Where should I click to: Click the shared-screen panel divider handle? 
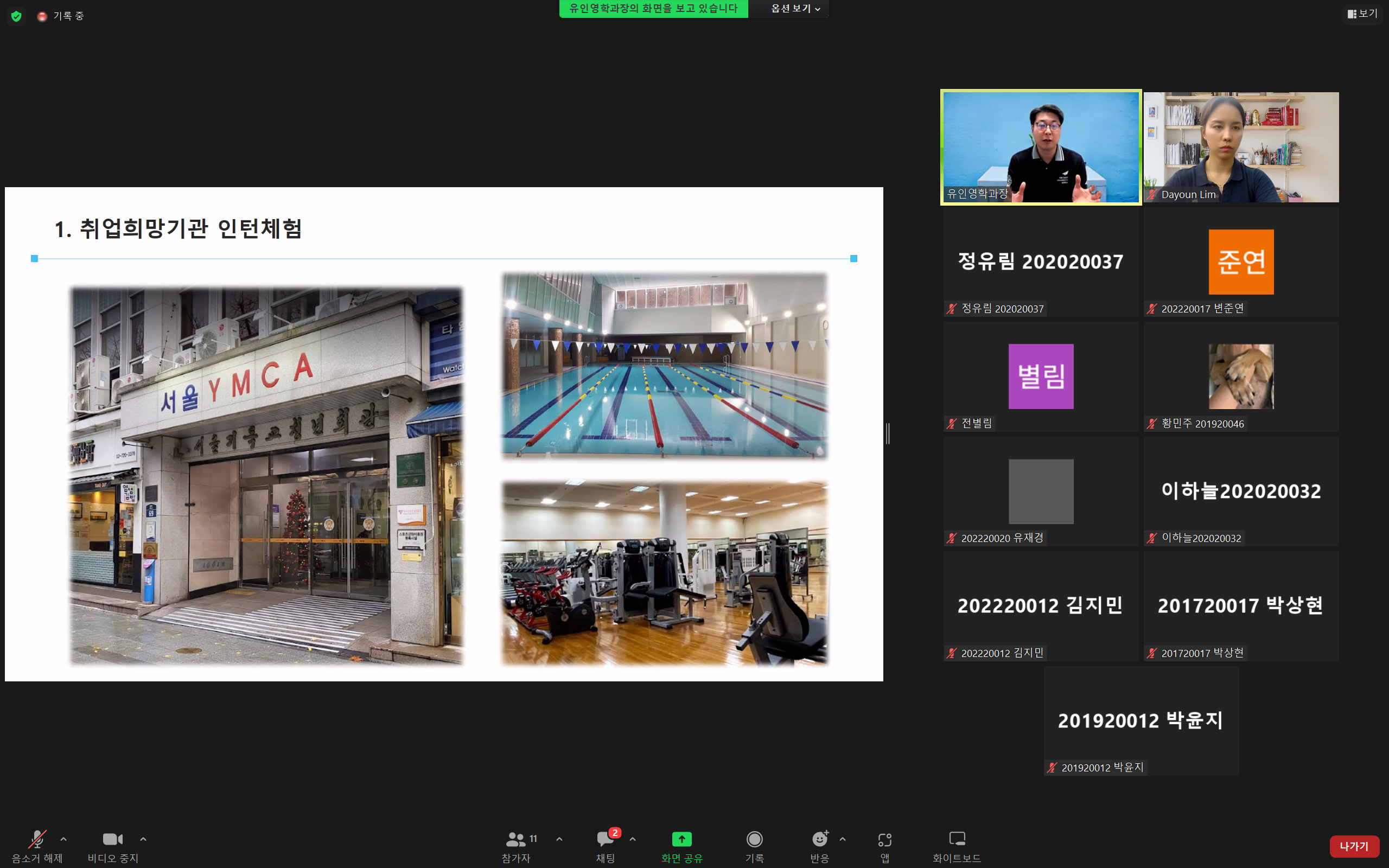pyautogui.click(x=888, y=433)
